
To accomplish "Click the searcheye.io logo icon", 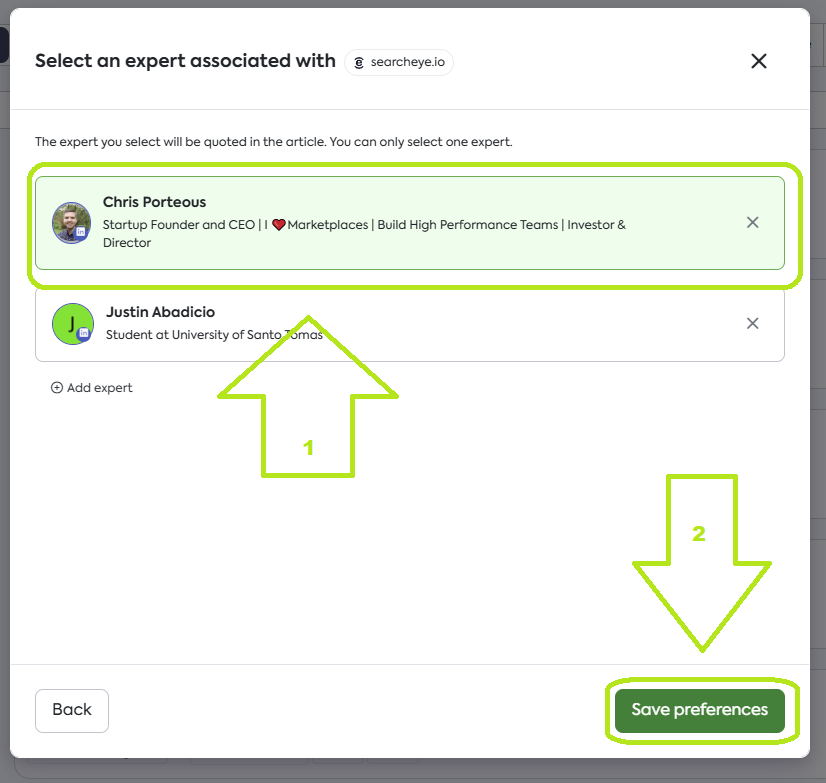I will point(359,62).
